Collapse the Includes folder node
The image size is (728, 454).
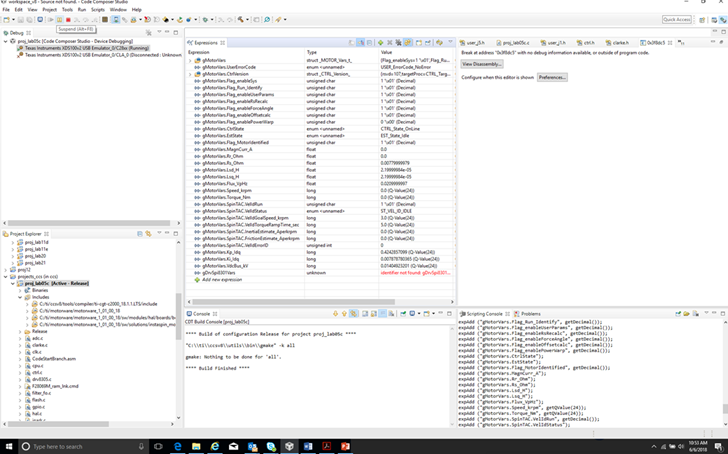coord(20,297)
